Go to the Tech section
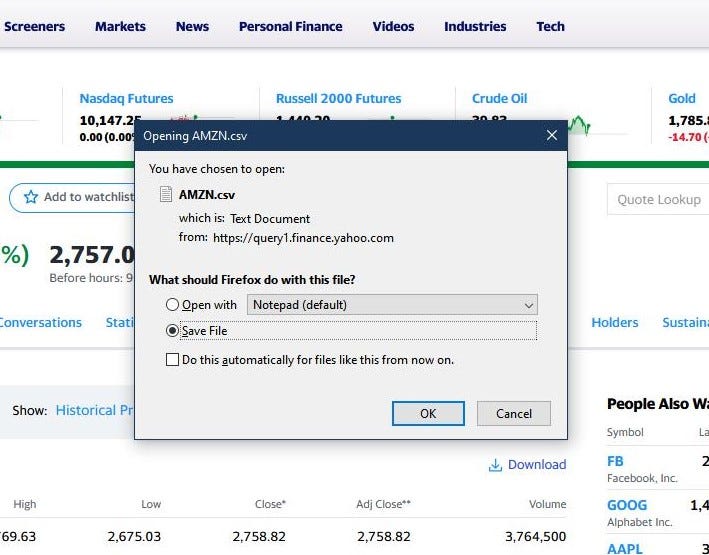Screen dimensions: 709x555 pyautogui.click(x=550, y=27)
